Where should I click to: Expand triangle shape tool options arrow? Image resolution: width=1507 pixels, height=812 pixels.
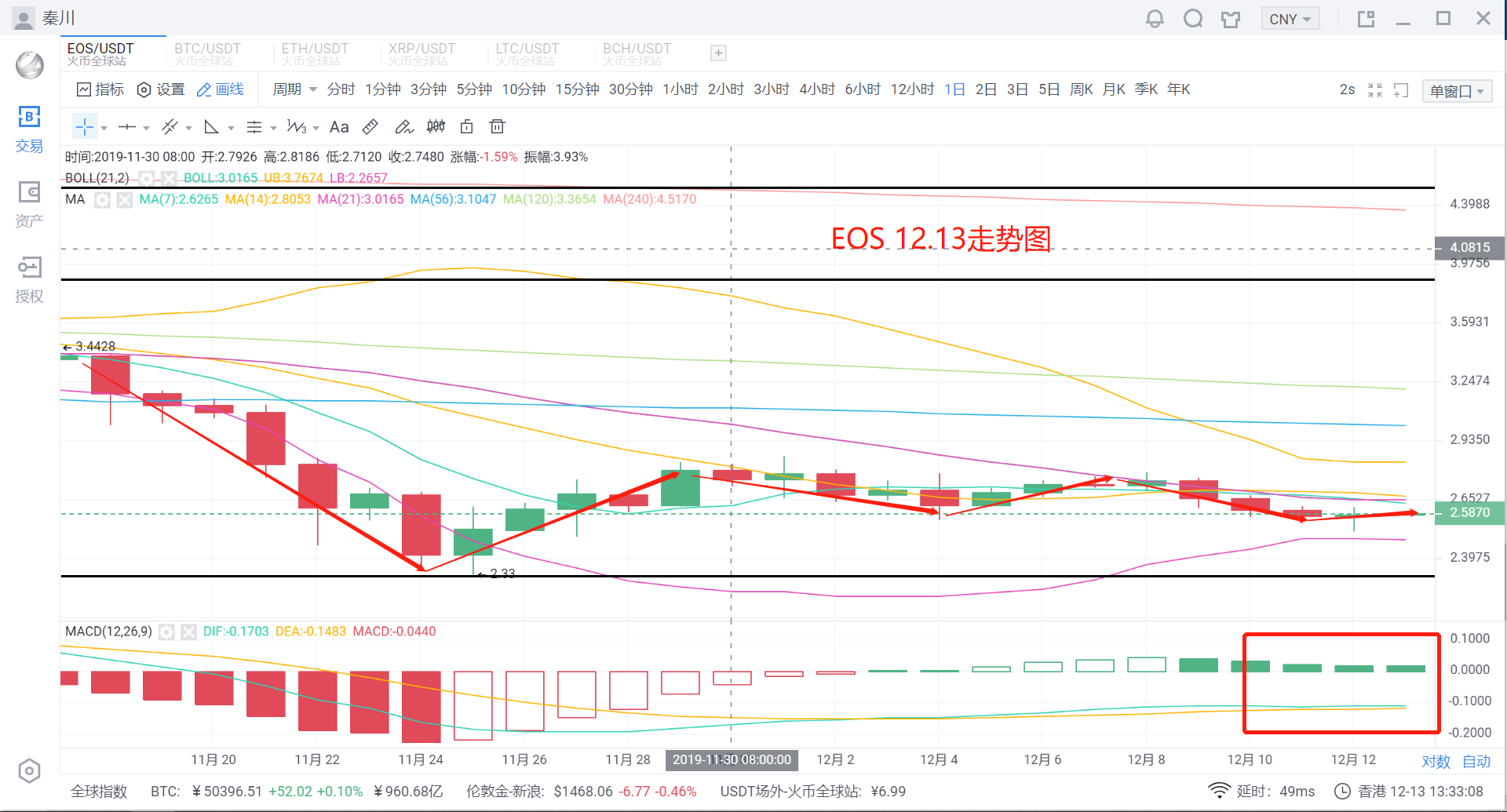[x=231, y=128]
